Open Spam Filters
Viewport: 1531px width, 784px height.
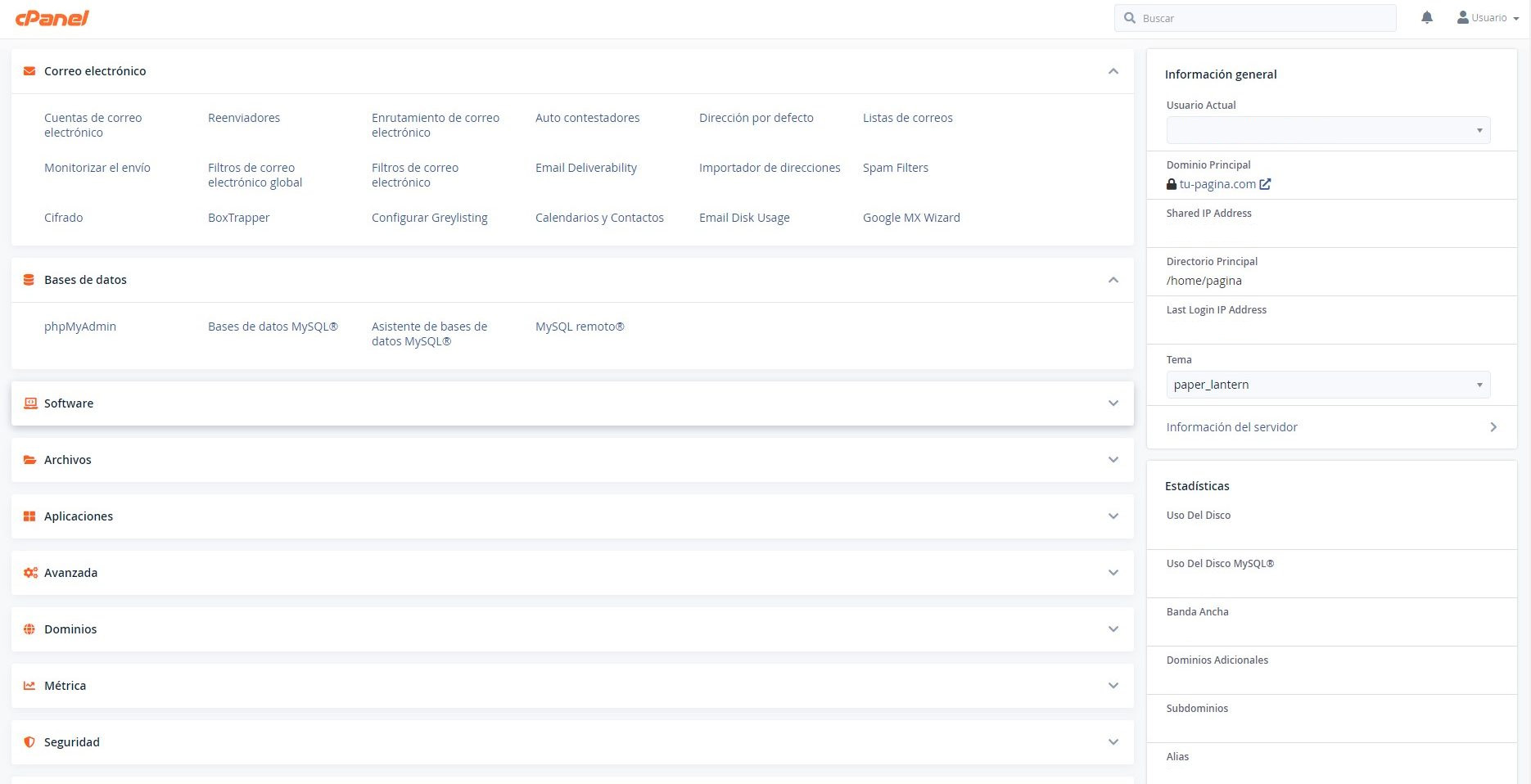(x=895, y=168)
